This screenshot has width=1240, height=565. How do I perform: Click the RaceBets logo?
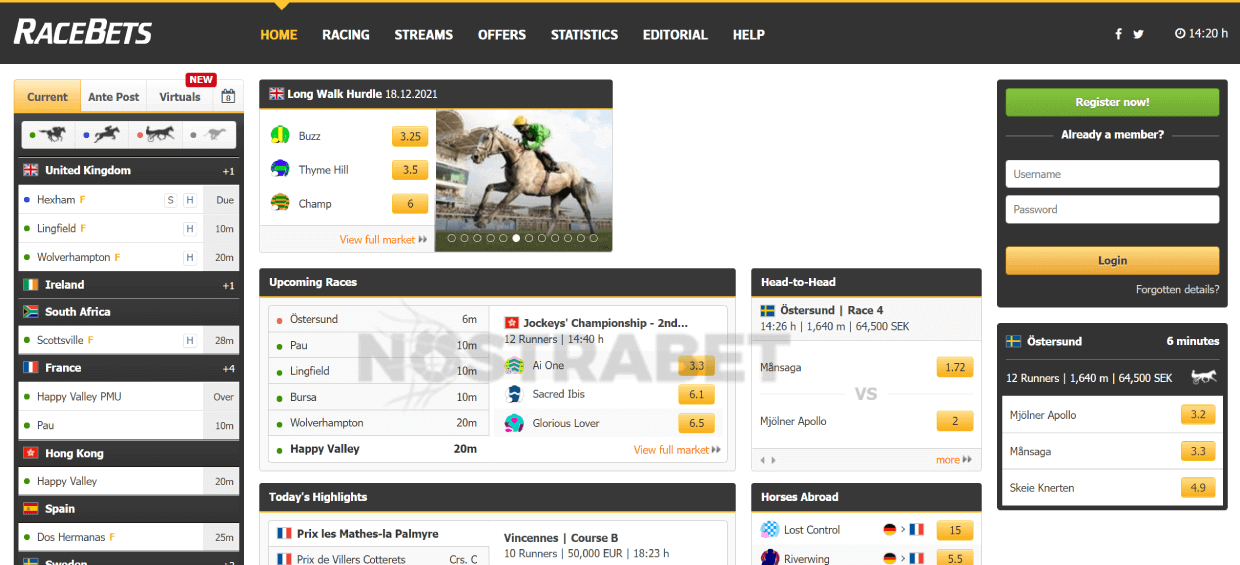[x=82, y=32]
